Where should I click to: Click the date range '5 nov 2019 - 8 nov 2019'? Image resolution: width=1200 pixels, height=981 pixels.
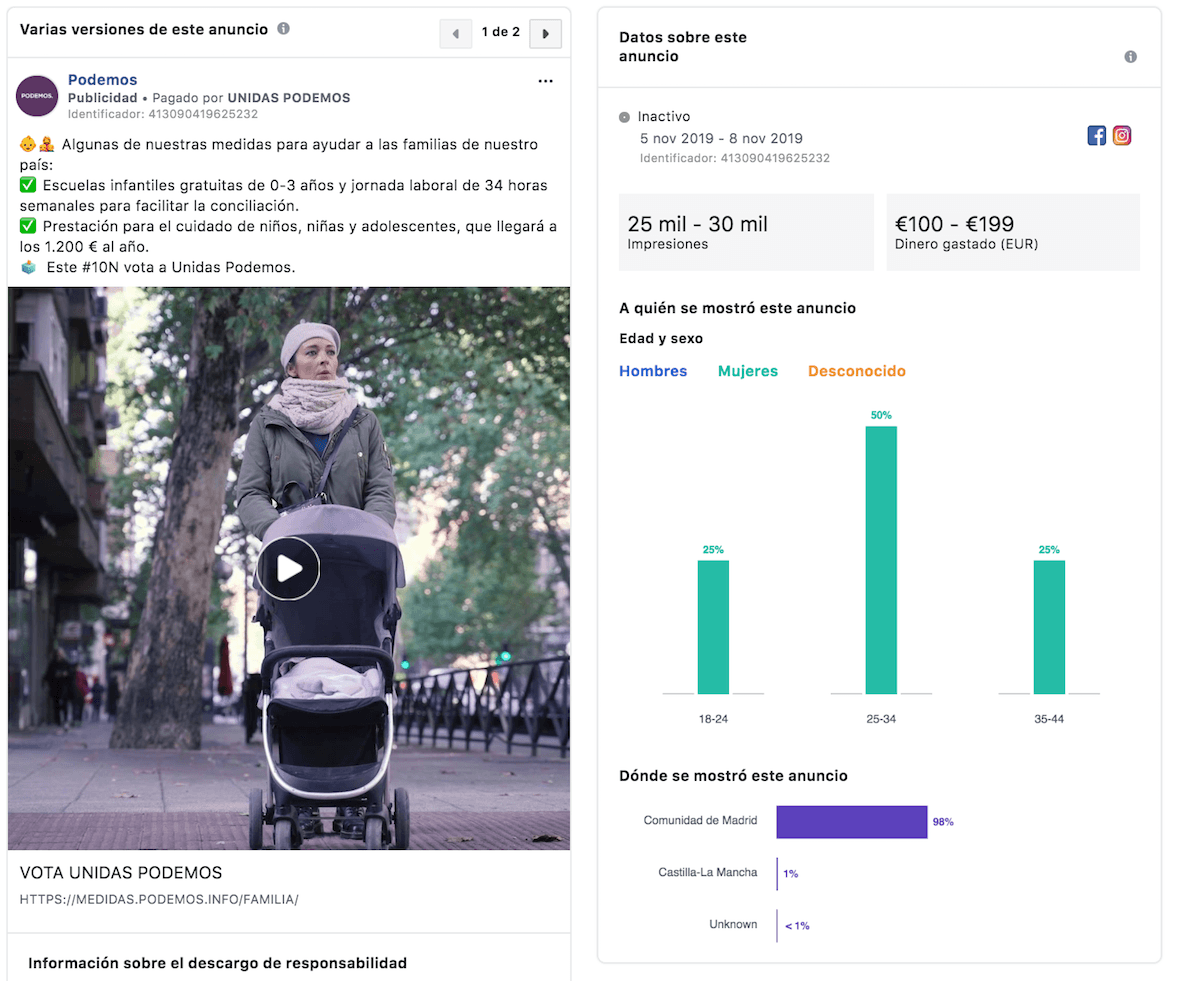721,138
